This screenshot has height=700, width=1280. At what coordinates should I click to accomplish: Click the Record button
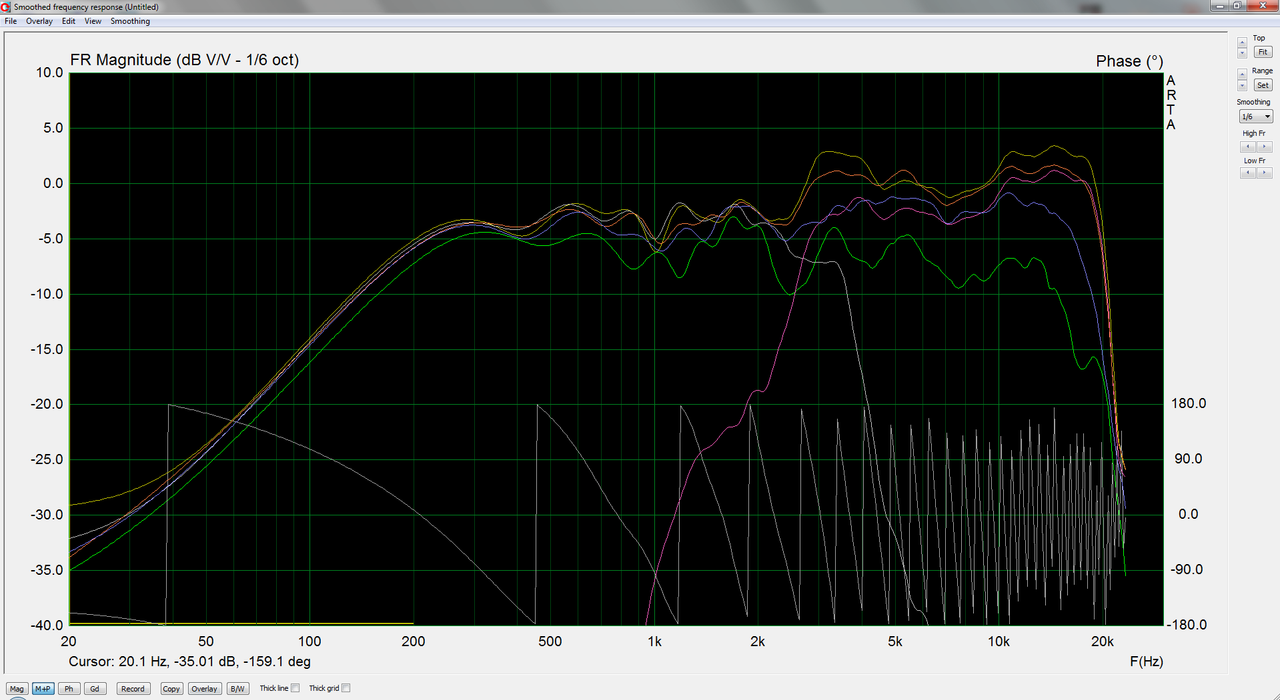133,688
